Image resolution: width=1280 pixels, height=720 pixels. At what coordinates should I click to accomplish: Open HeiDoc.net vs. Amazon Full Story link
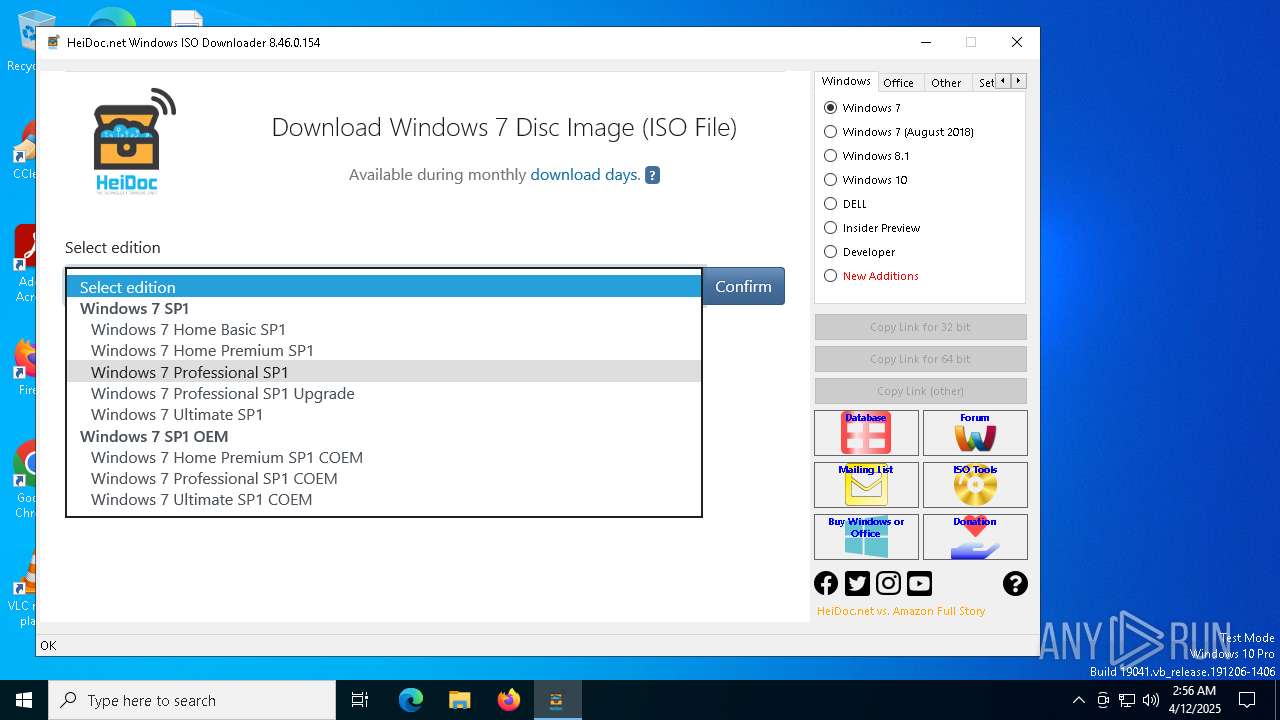click(901, 611)
